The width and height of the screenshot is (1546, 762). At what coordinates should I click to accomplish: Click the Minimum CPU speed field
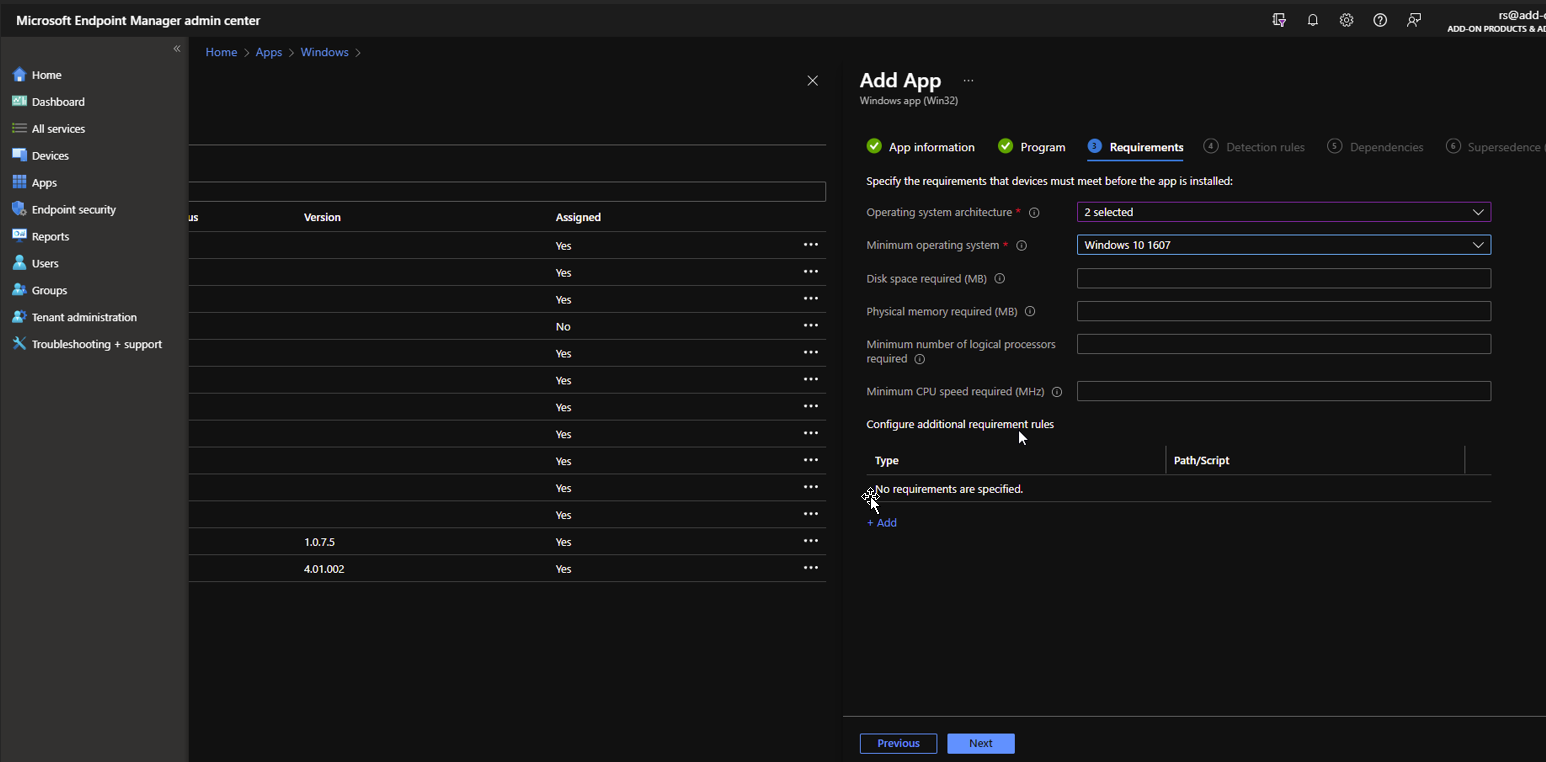tap(1284, 391)
